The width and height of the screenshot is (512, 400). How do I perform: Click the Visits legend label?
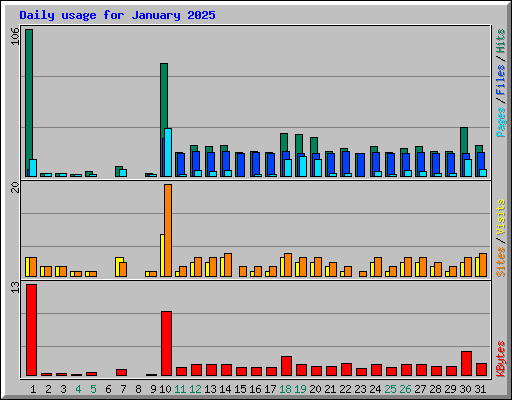click(x=500, y=217)
